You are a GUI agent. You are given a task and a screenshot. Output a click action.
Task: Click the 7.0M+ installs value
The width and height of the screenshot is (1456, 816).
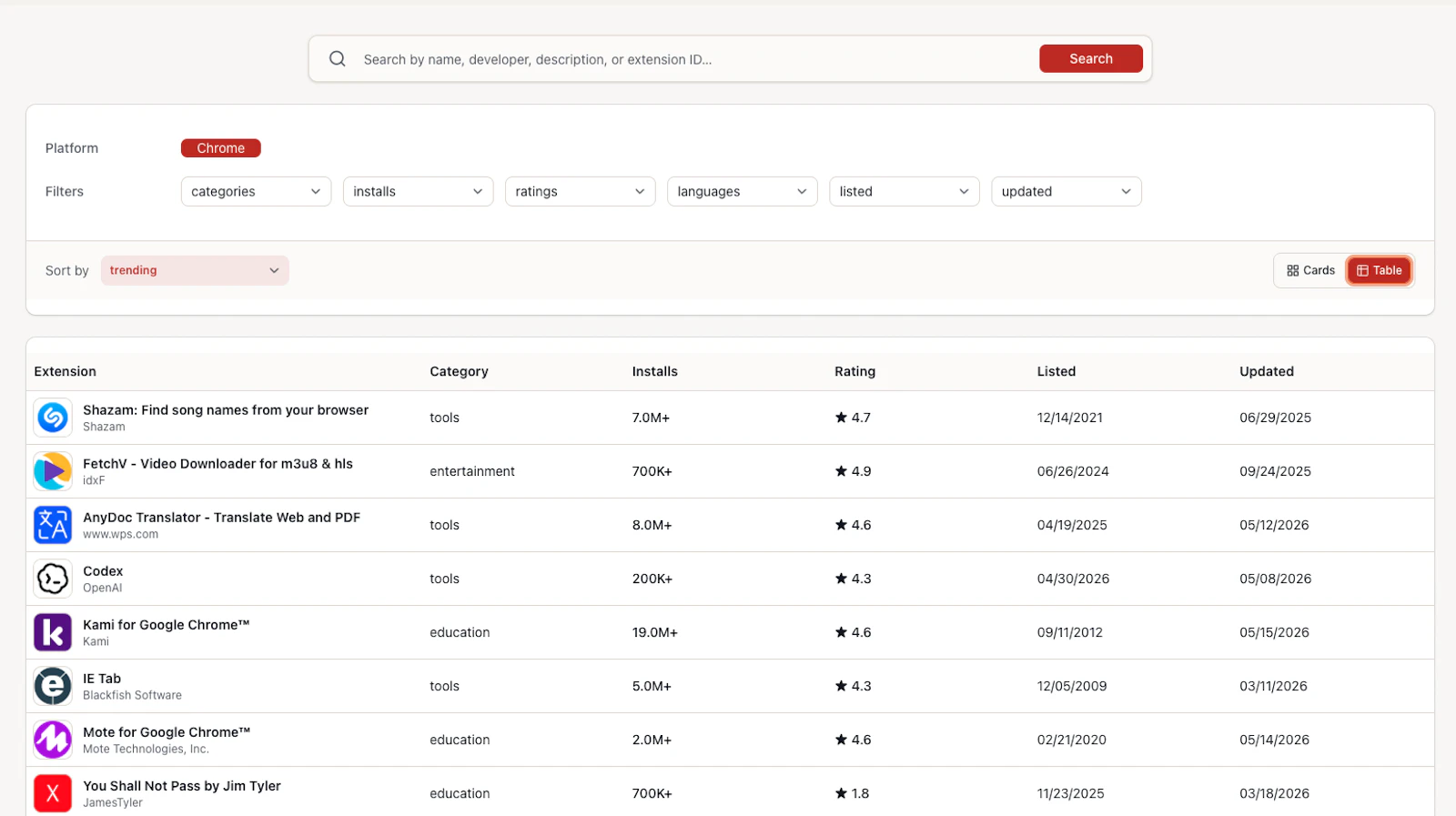pos(652,418)
